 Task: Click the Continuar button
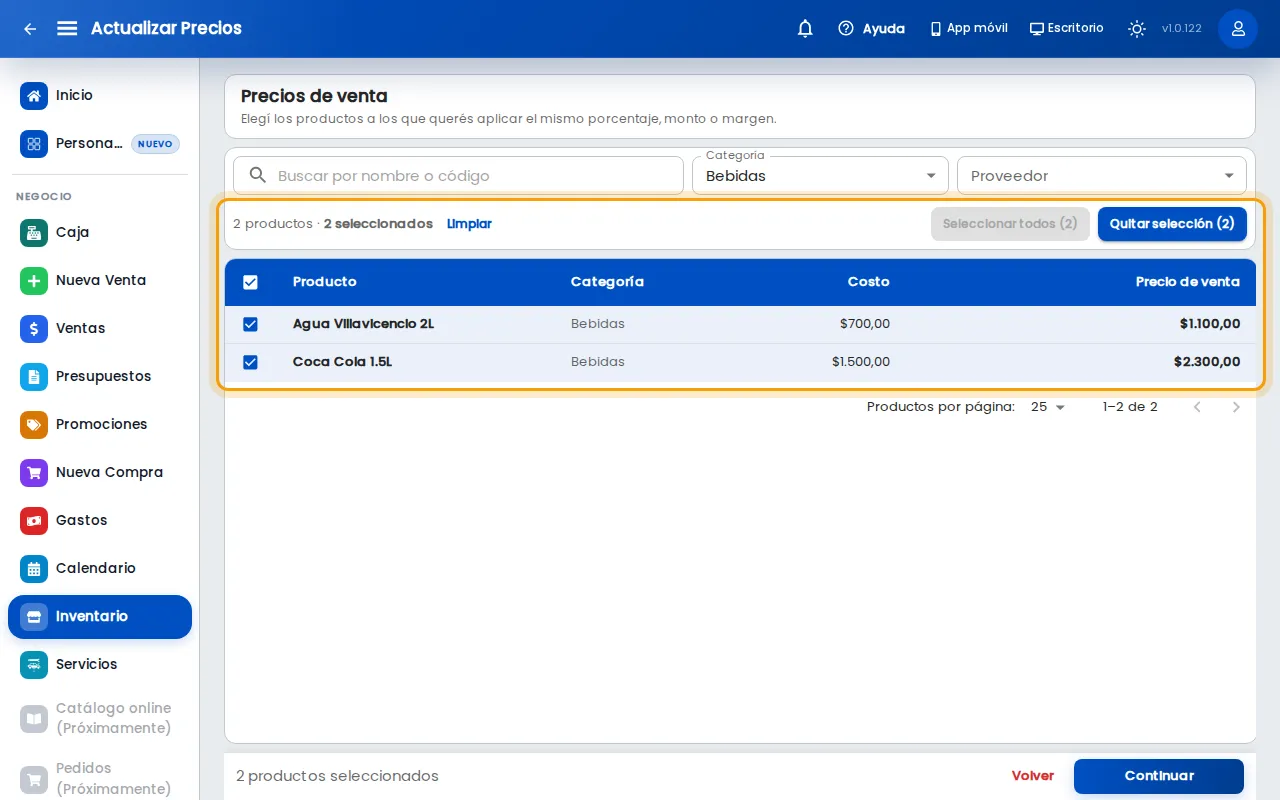pos(1159,776)
